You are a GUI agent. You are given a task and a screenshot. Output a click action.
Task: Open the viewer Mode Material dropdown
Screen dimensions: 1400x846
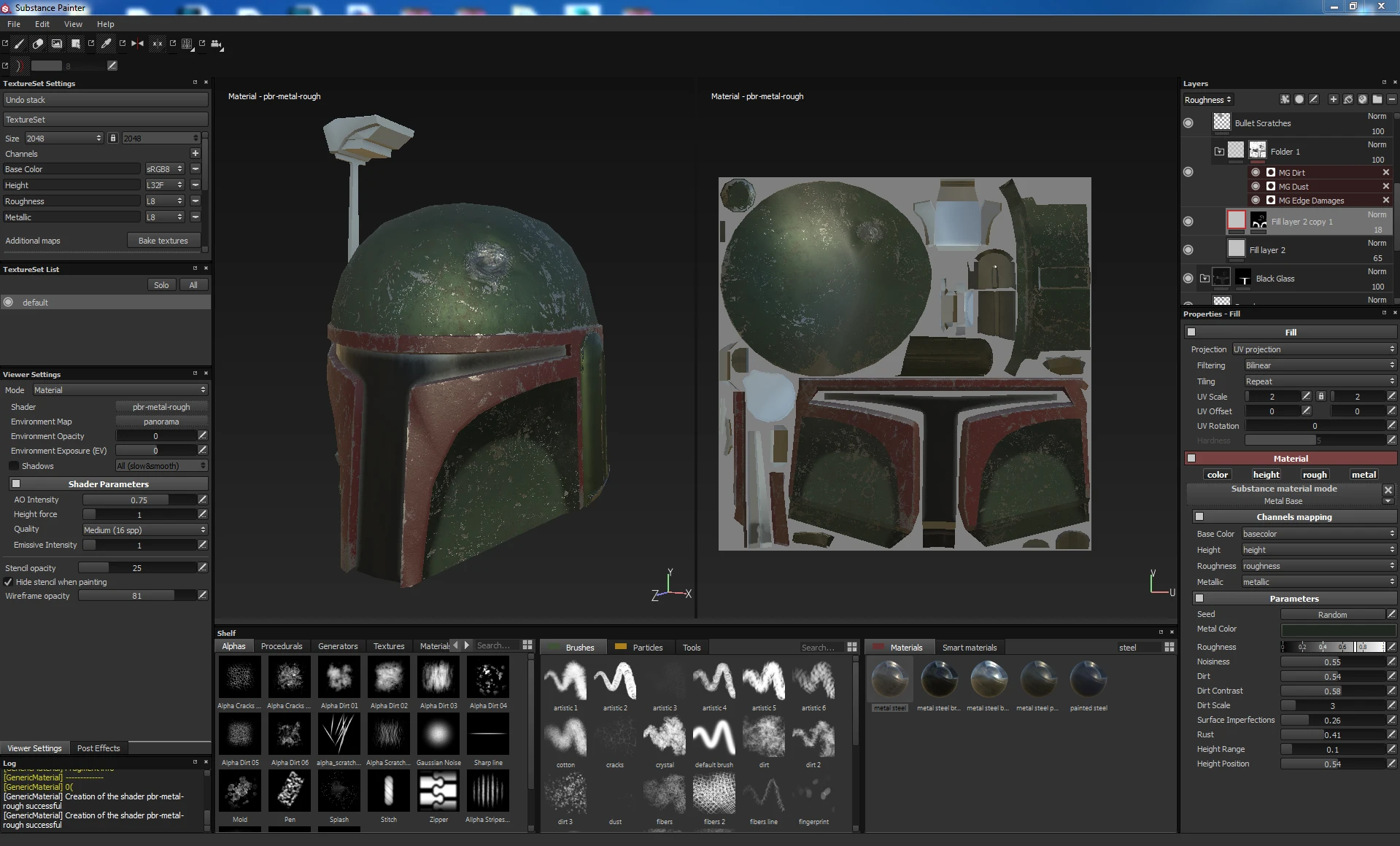(120, 390)
